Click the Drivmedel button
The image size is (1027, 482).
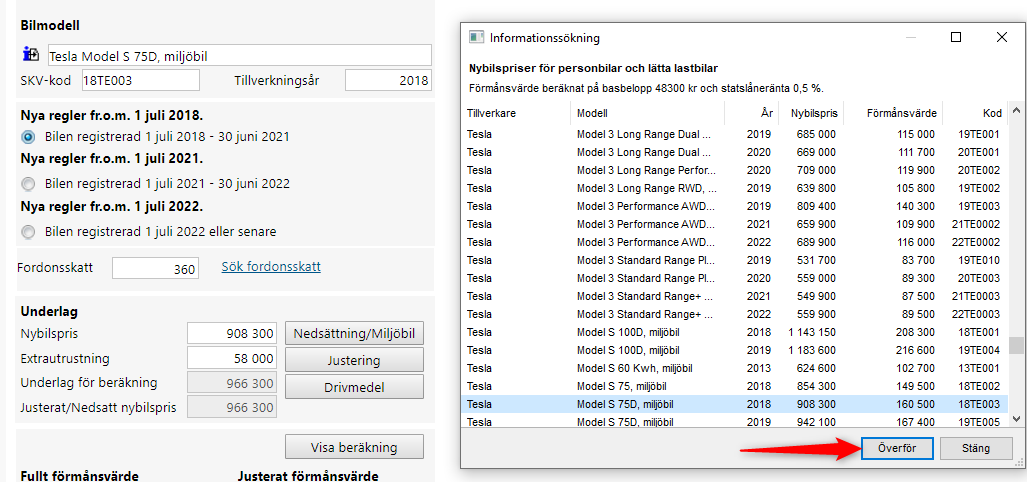click(x=354, y=386)
